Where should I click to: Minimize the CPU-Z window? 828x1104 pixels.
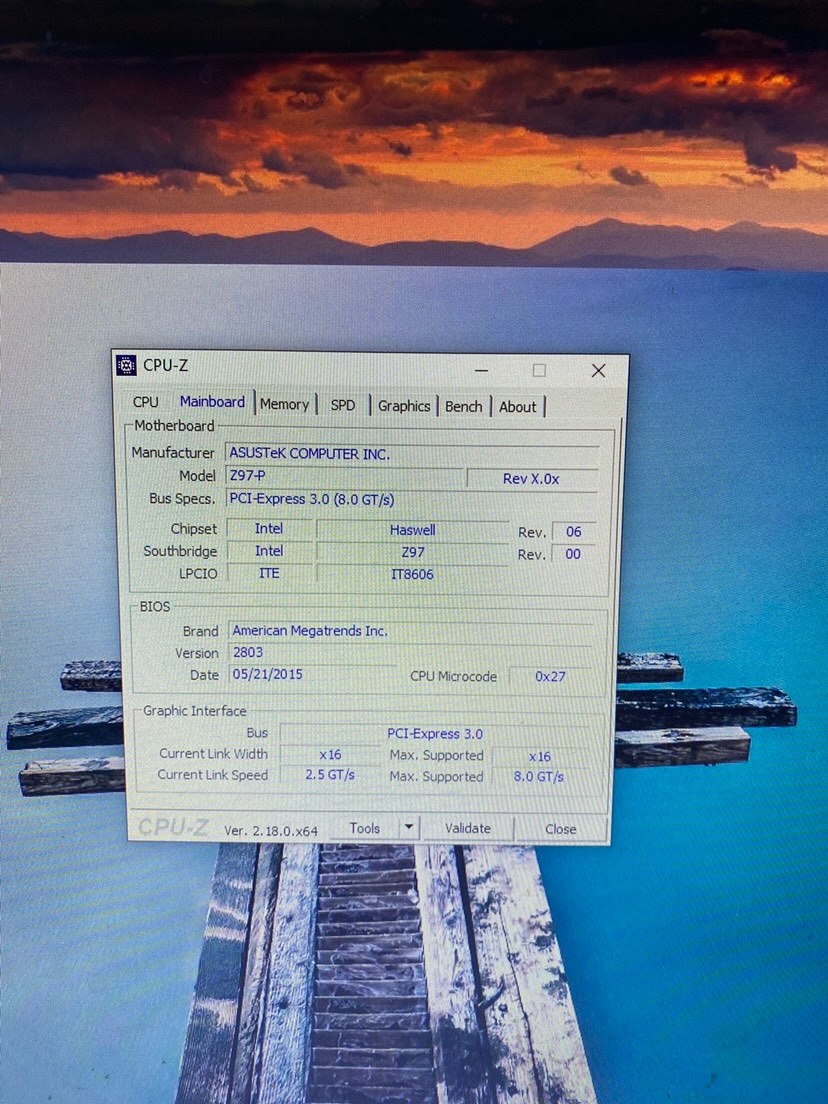coord(482,370)
